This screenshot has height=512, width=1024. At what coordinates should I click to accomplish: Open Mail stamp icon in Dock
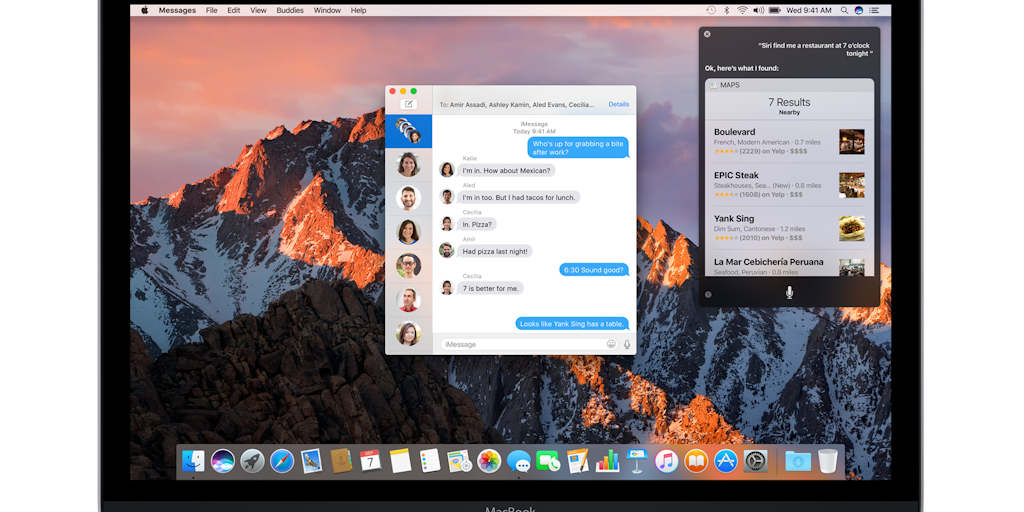click(x=312, y=461)
